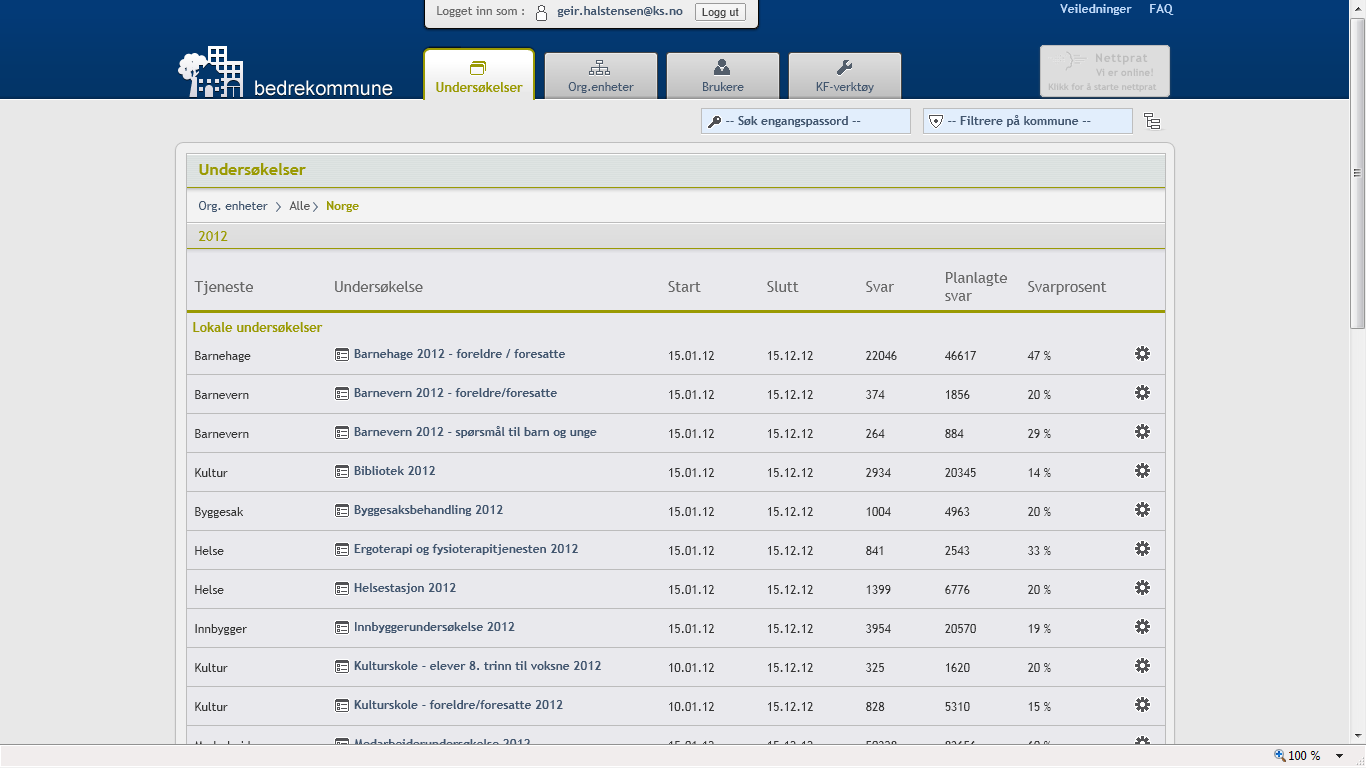1366x768 pixels.
Task: Click survey icon beside Helsestasjon 2012
Action: coord(342,588)
